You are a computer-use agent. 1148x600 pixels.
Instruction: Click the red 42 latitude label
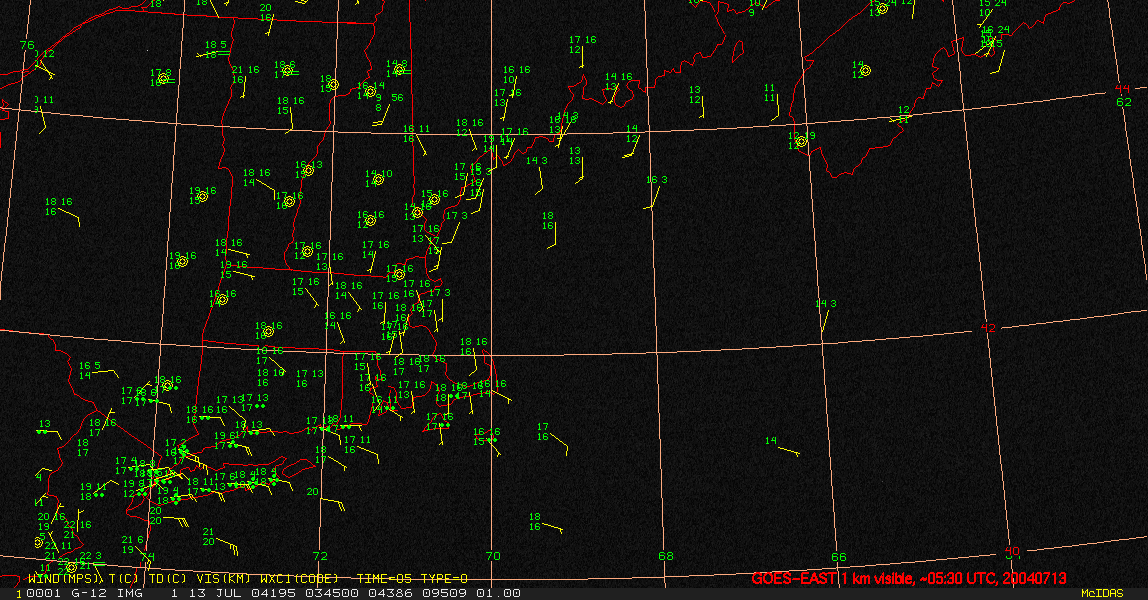pyautogui.click(x=988, y=328)
